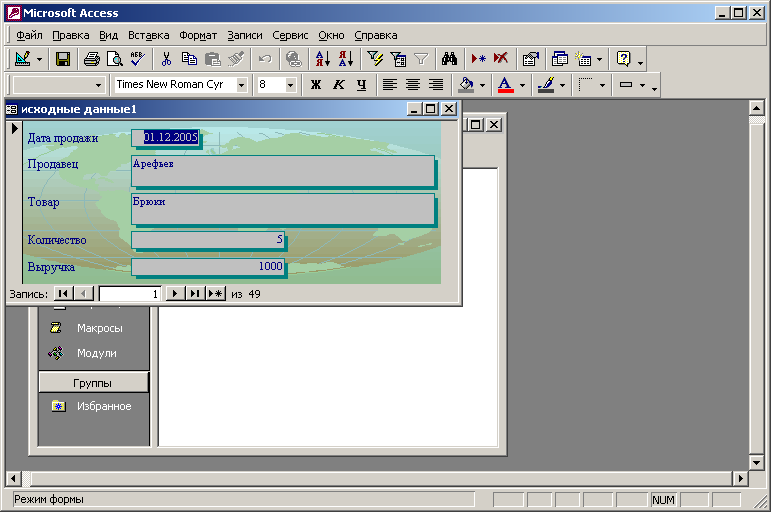This screenshot has width=771, height=512.
Task: Open line color dropdown arrow
Action: (563, 85)
